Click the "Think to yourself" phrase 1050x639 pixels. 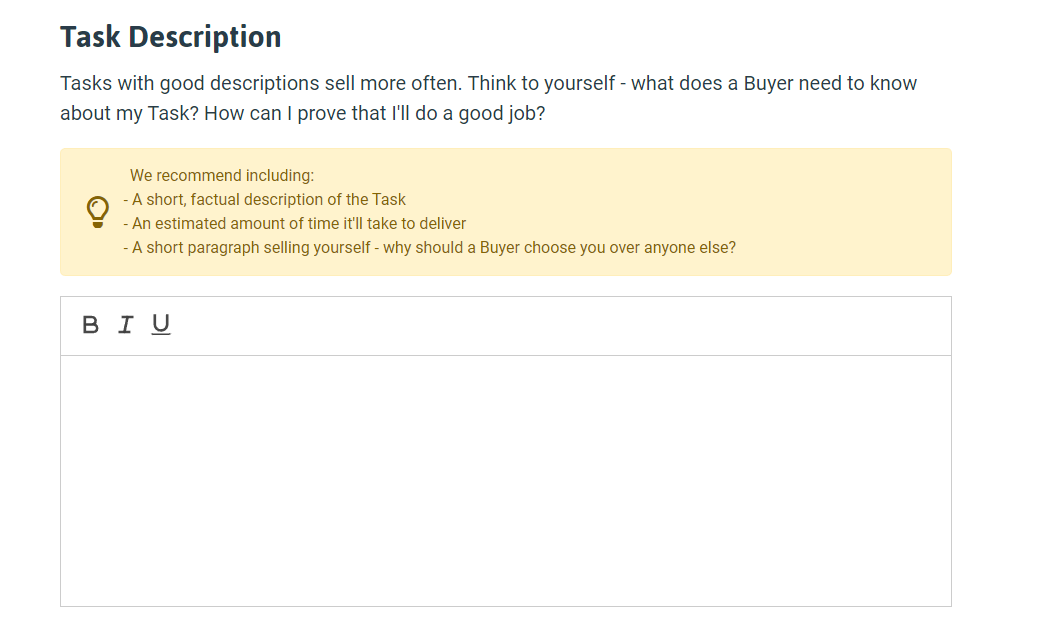[541, 84]
